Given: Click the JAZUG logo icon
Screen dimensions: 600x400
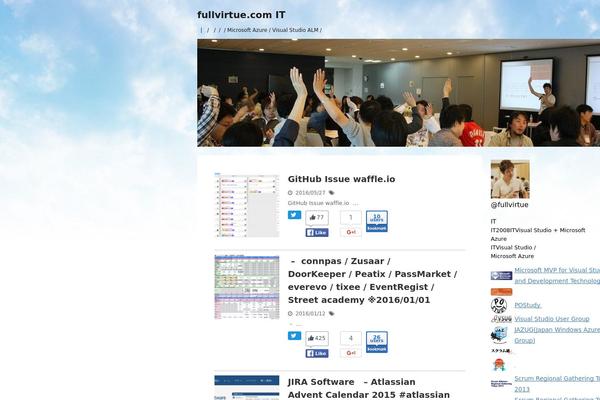Looking at the screenshot, I should (x=499, y=335).
